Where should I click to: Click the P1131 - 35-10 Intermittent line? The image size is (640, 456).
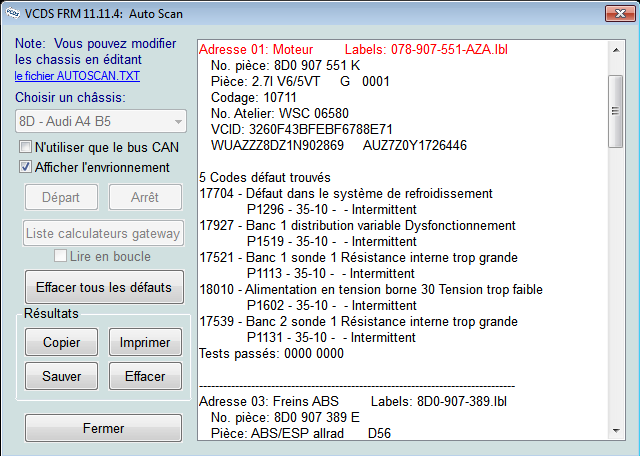pos(331,337)
